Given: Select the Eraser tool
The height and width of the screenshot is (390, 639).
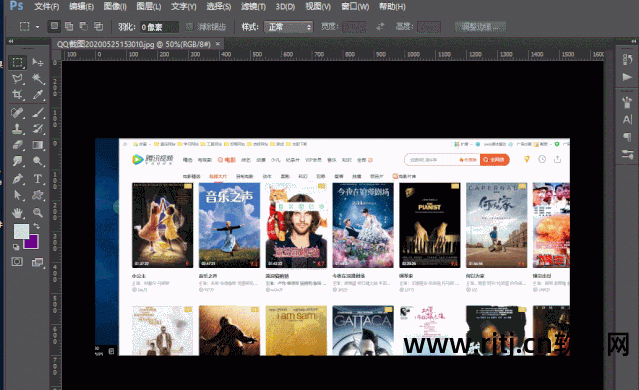Looking at the screenshot, I should point(17,145).
